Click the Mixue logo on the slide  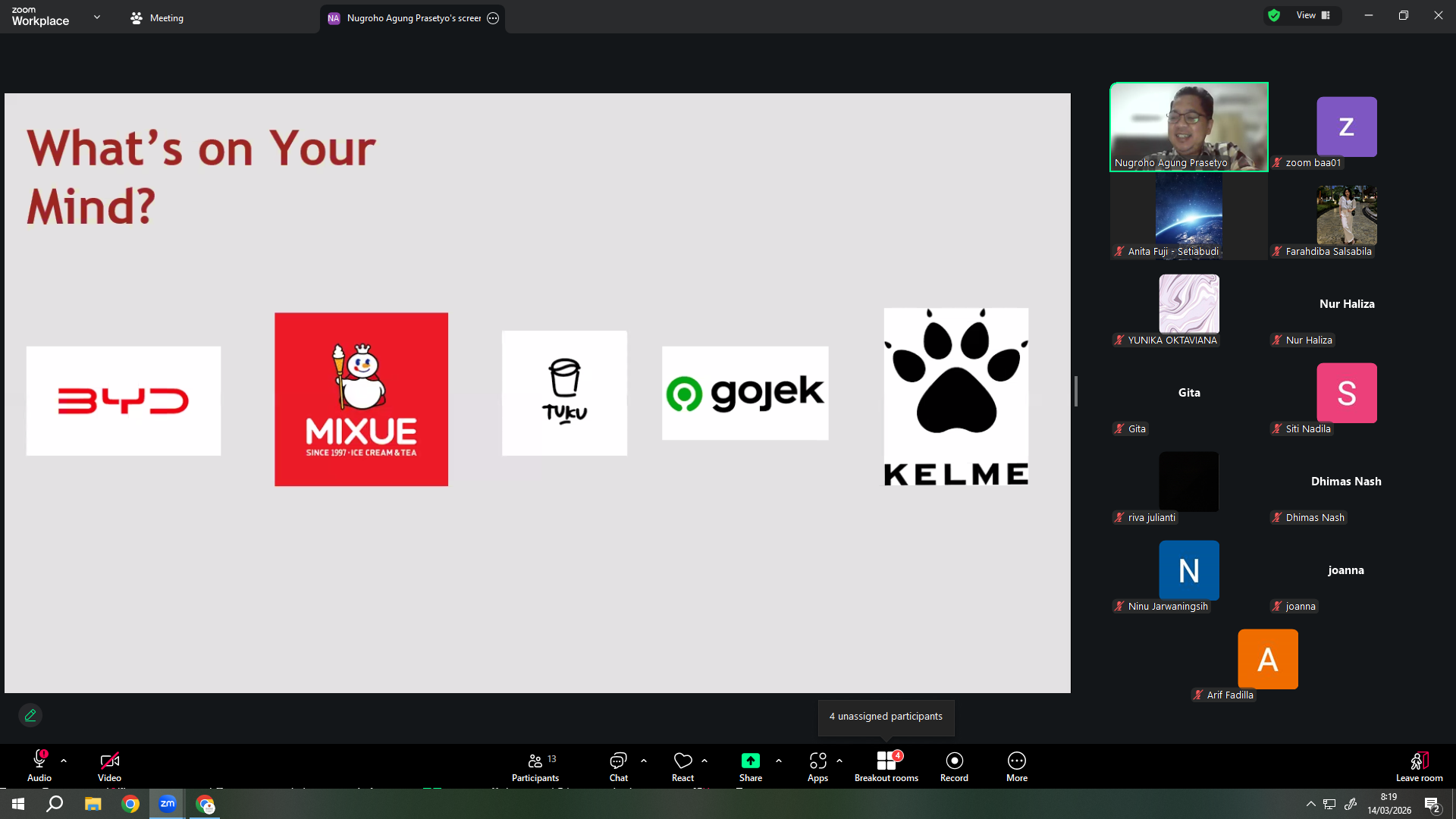click(361, 400)
